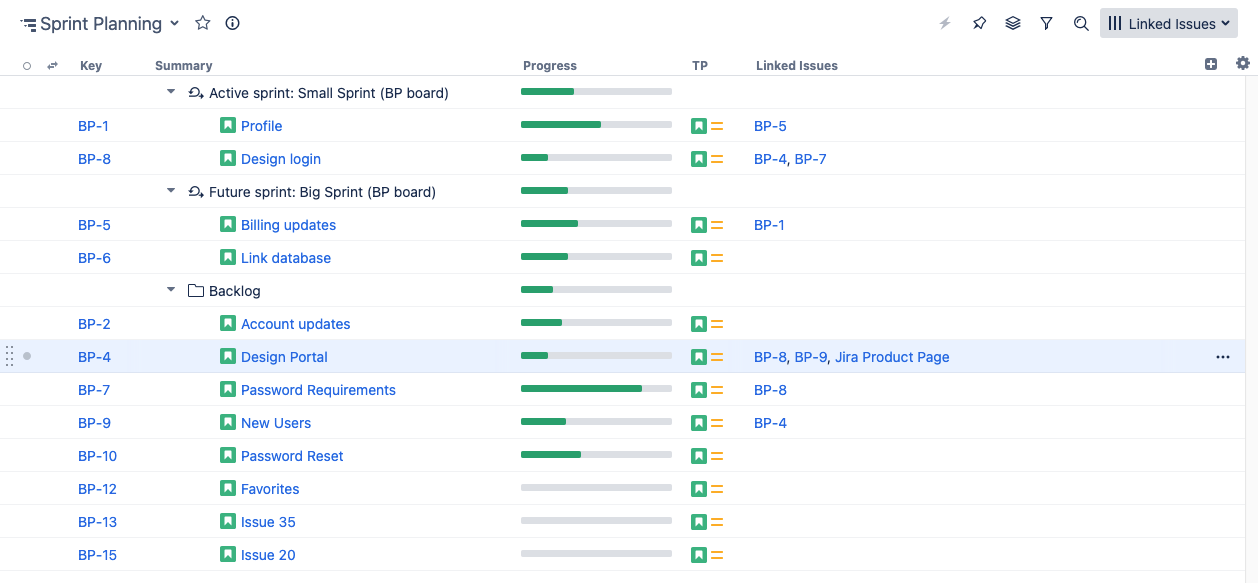The width and height of the screenshot is (1258, 583).
Task: Open the column settings gear icon
Action: pyautogui.click(x=1243, y=64)
